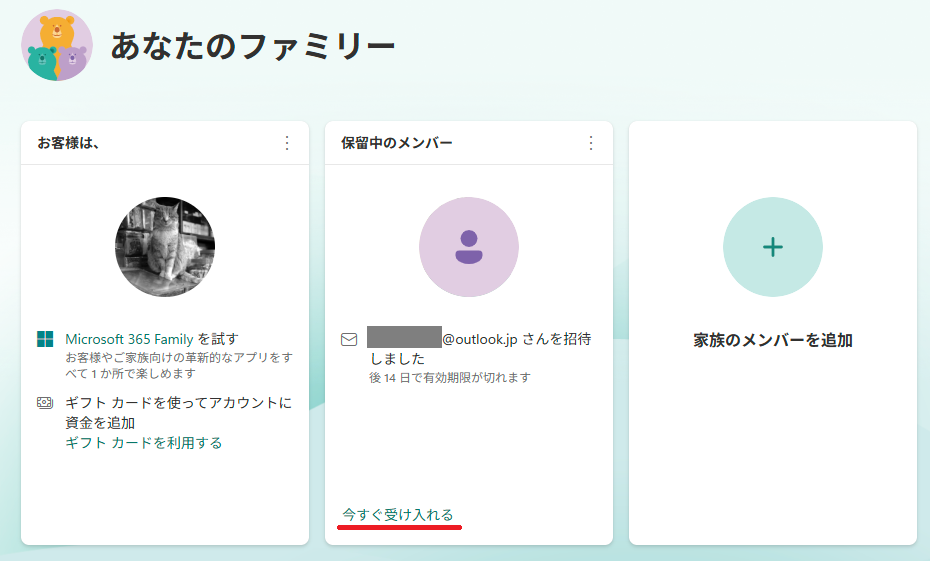The width and height of the screenshot is (930, 561).
Task: Click the envelope mail icon
Action: click(x=349, y=340)
